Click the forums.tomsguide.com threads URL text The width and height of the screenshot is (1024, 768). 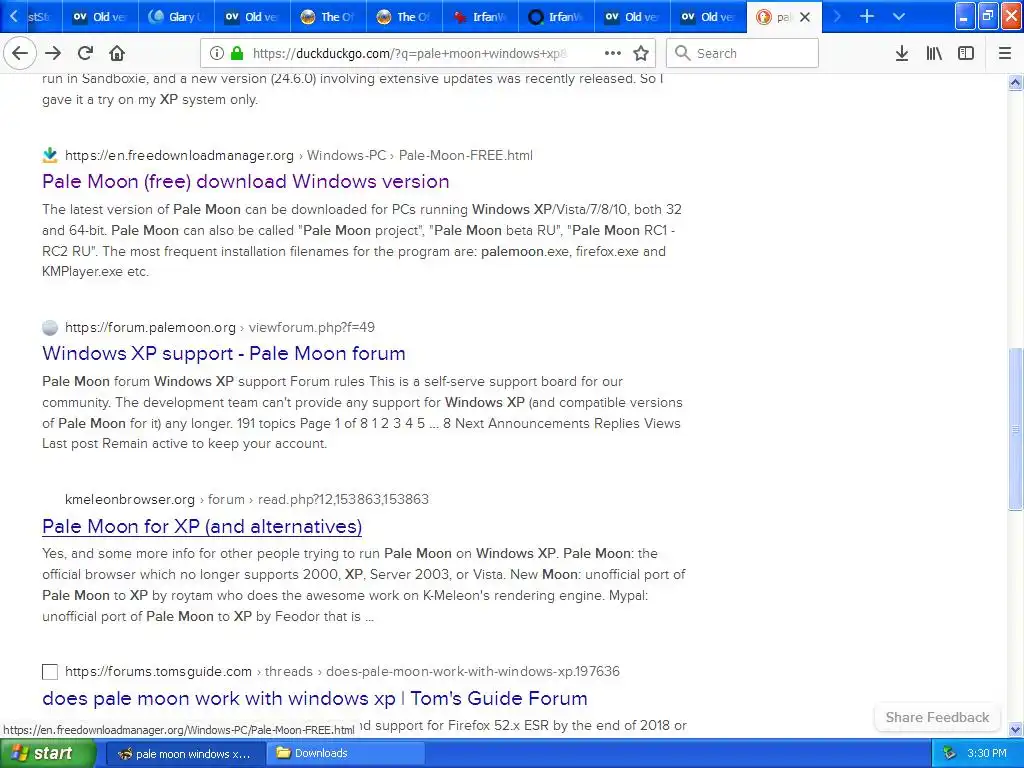(342, 671)
